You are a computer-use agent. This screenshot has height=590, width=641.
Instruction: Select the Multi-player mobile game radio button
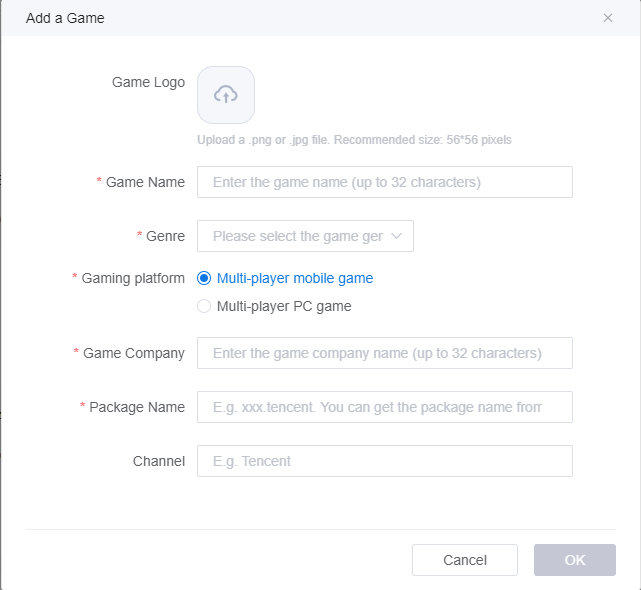point(204,278)
